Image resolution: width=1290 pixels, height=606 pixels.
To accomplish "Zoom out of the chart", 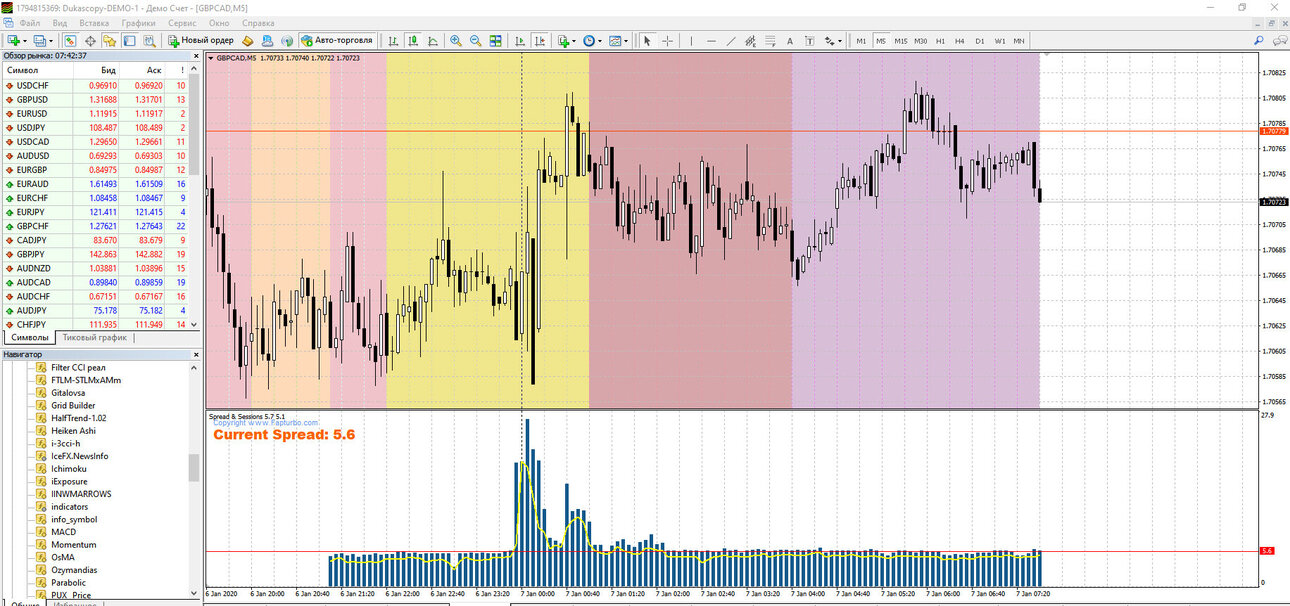I will pyautogui.click(x=476, y=41).
